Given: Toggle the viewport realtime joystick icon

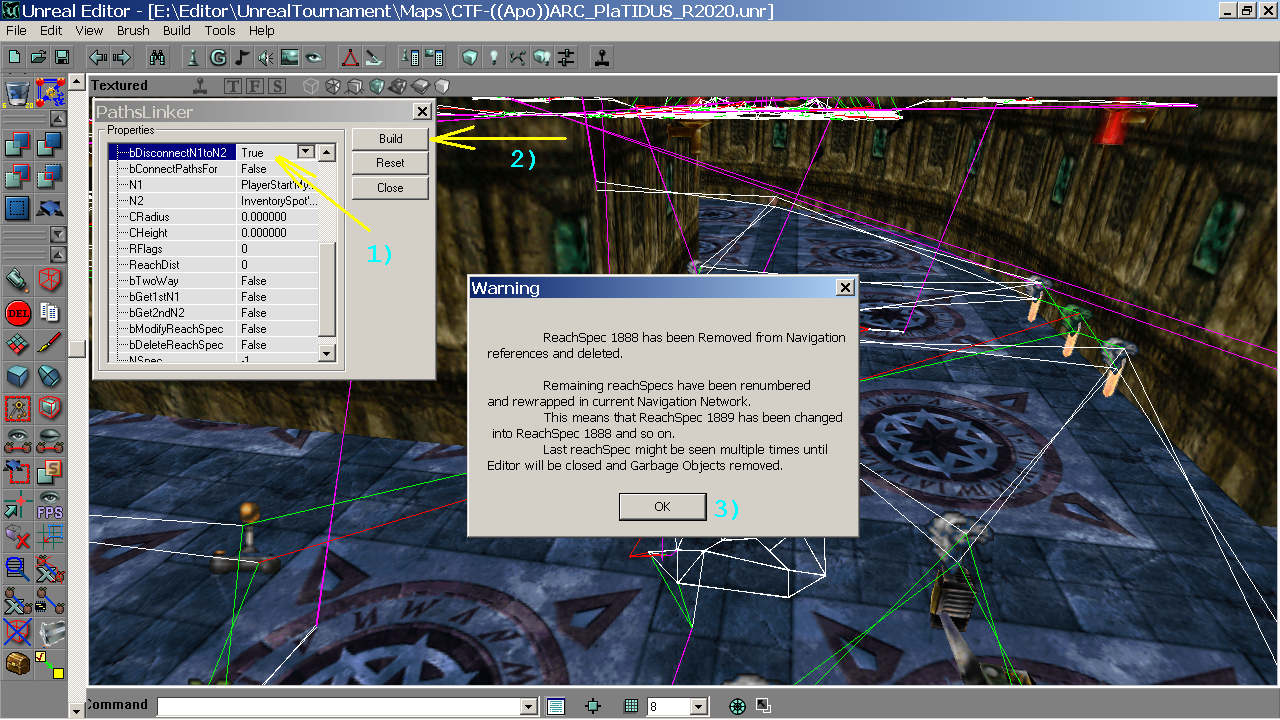Looking at the screenshot, I should click(x=201, y=86).
